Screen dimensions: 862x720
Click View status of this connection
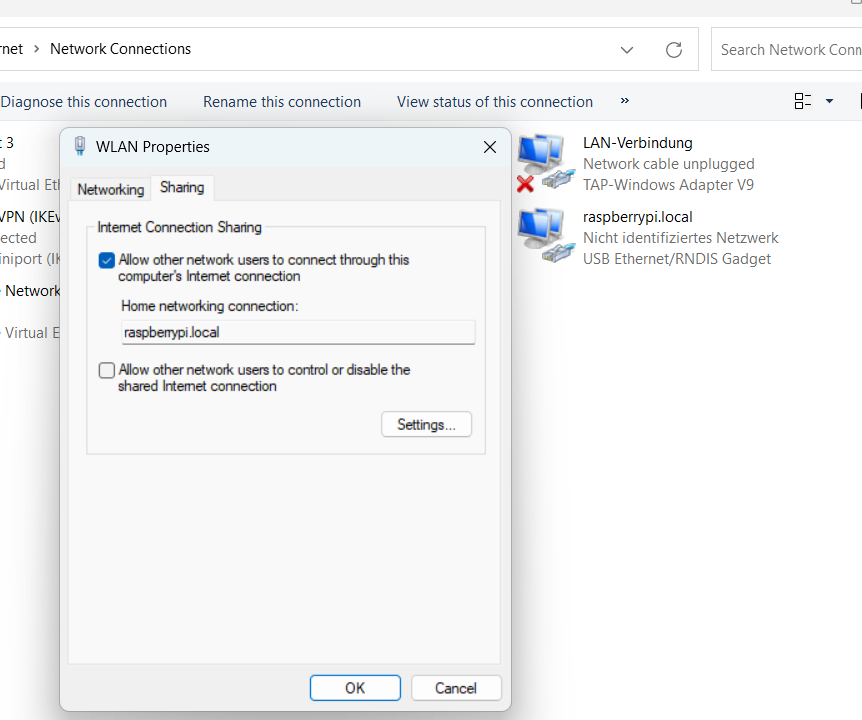coord(495,102)
